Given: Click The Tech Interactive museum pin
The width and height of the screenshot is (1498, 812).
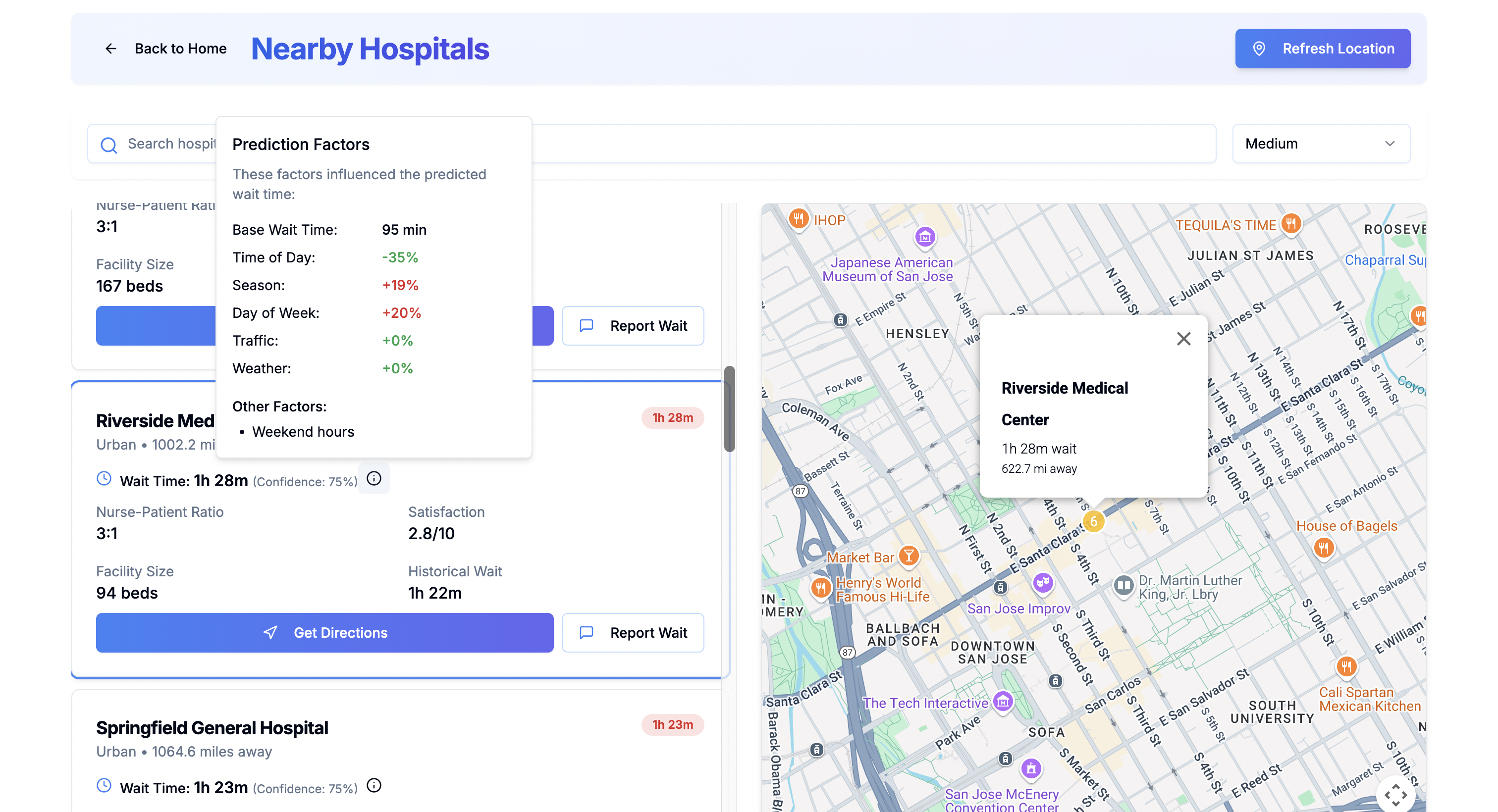Looking at the screenshot, I should (1003, 702).
